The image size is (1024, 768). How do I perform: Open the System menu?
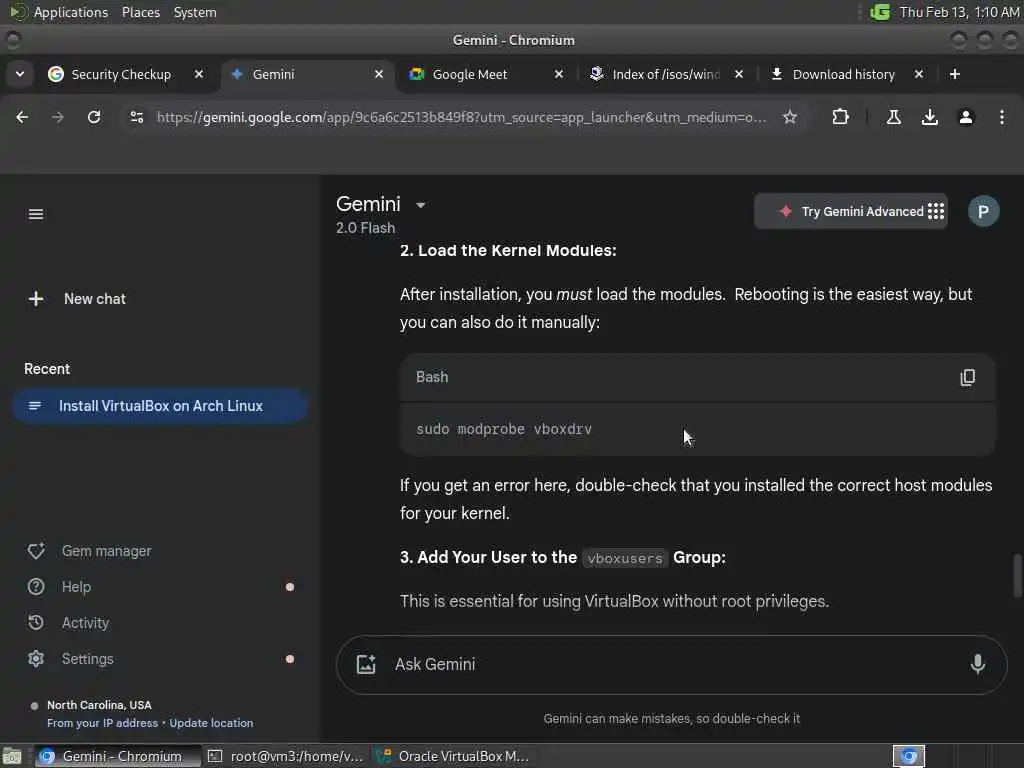195,12
